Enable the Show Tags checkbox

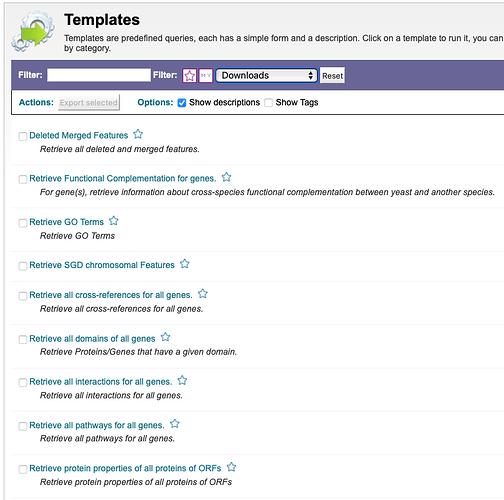point(268,103)
